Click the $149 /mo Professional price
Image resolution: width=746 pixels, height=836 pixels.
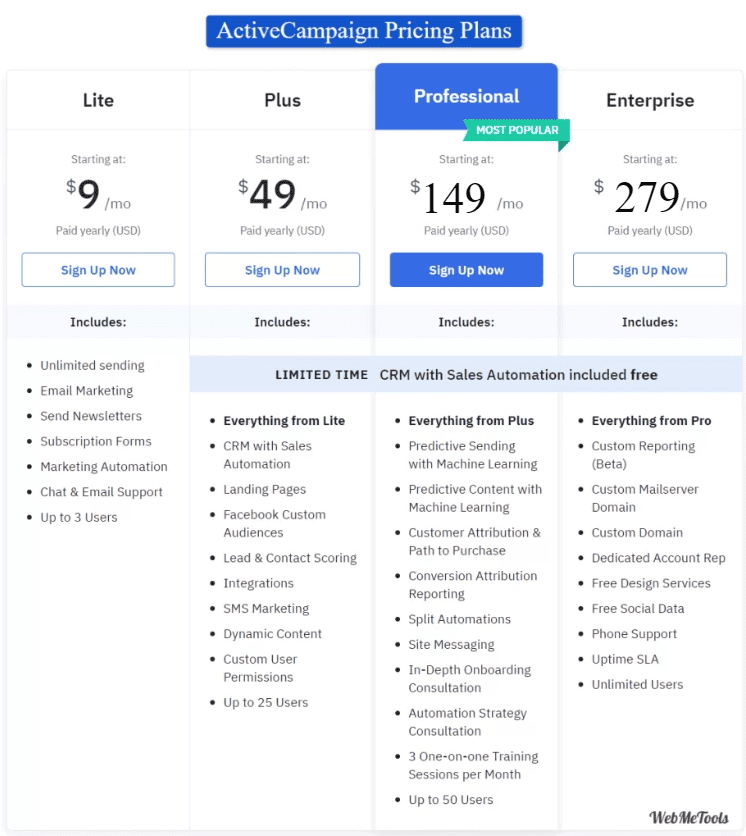(x=466, y=197)
